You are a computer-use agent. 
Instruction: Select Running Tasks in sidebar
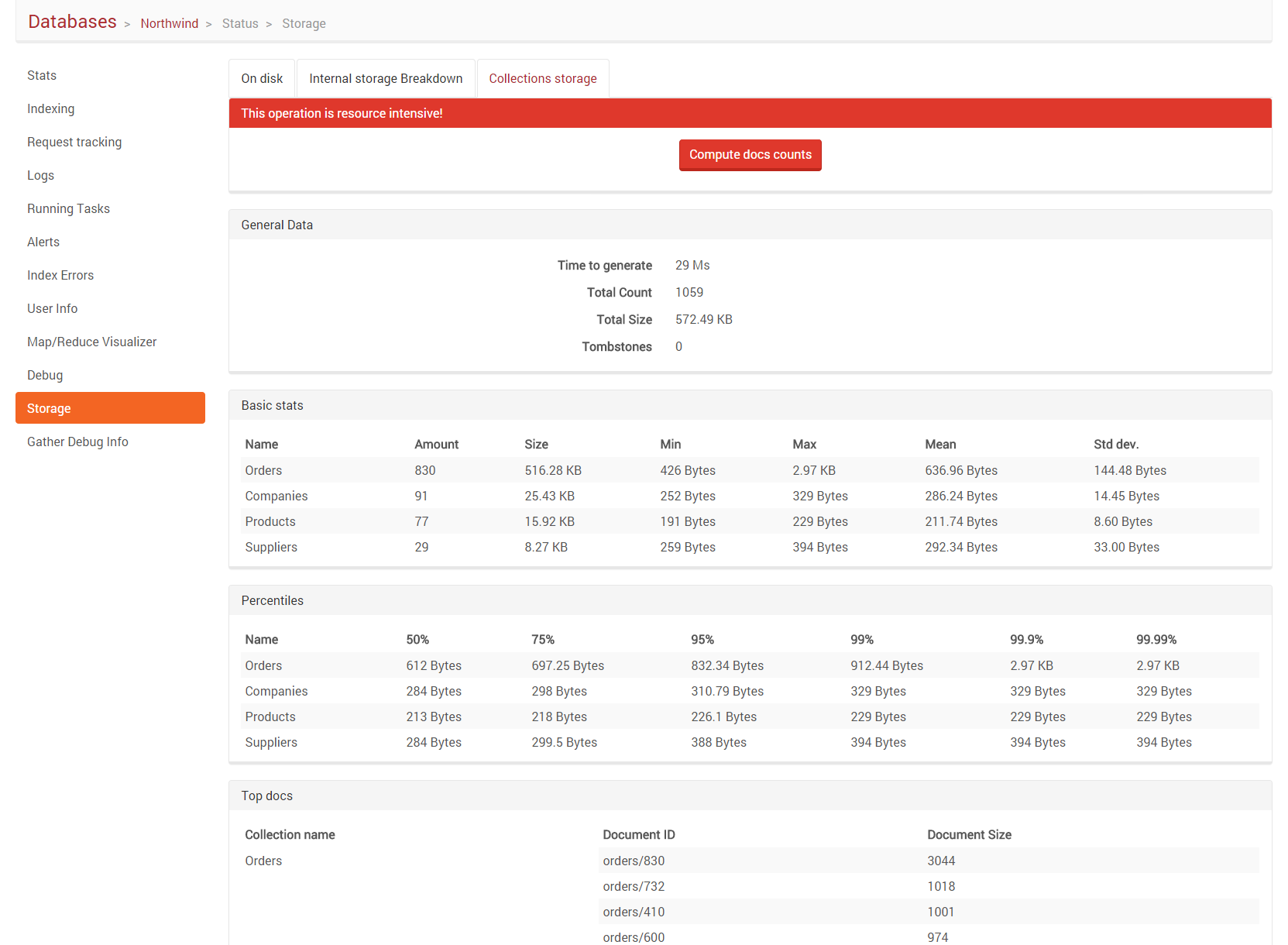click(x=110, y=208)
